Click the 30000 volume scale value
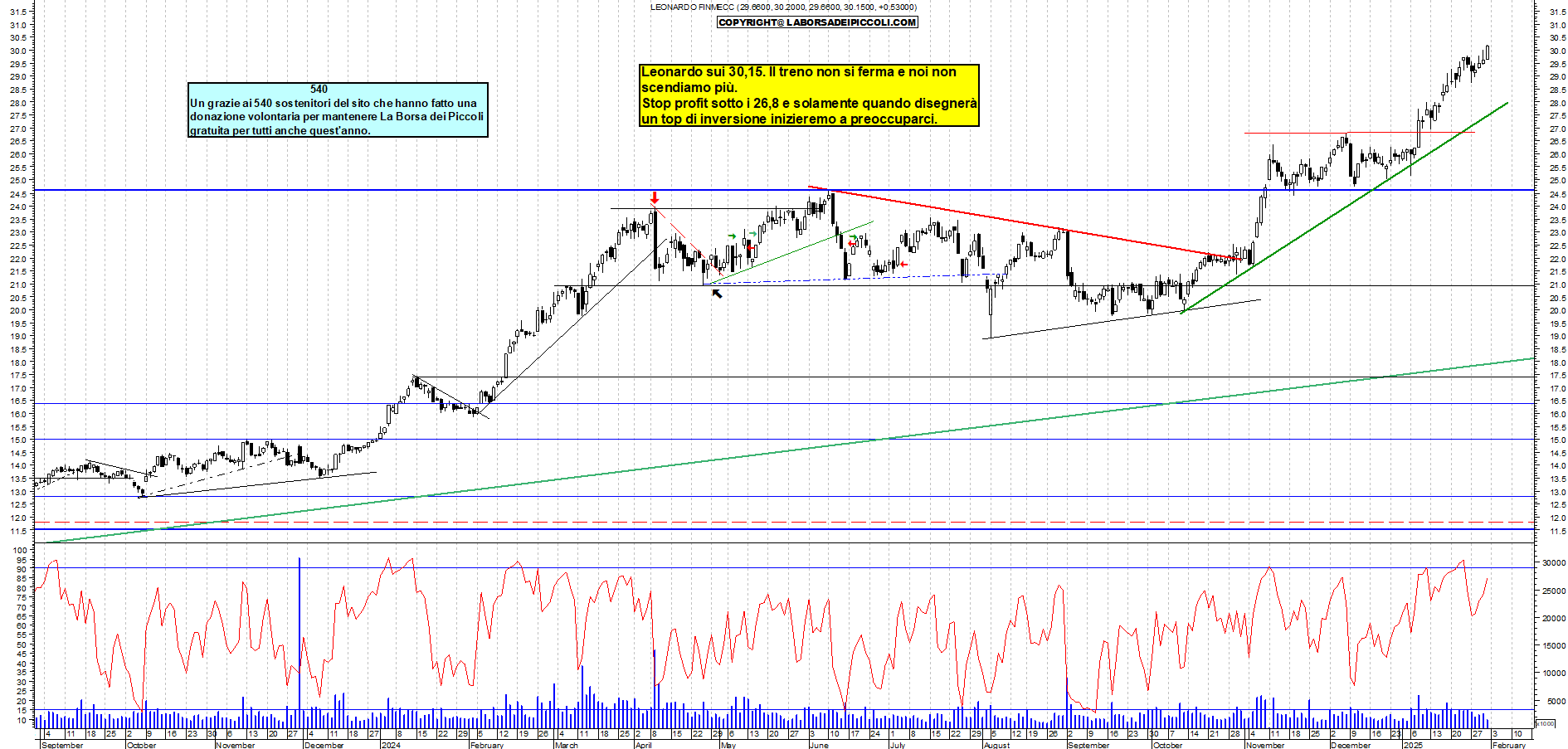This screenshot has width=1568, height=749. (x=1553, y=562)
